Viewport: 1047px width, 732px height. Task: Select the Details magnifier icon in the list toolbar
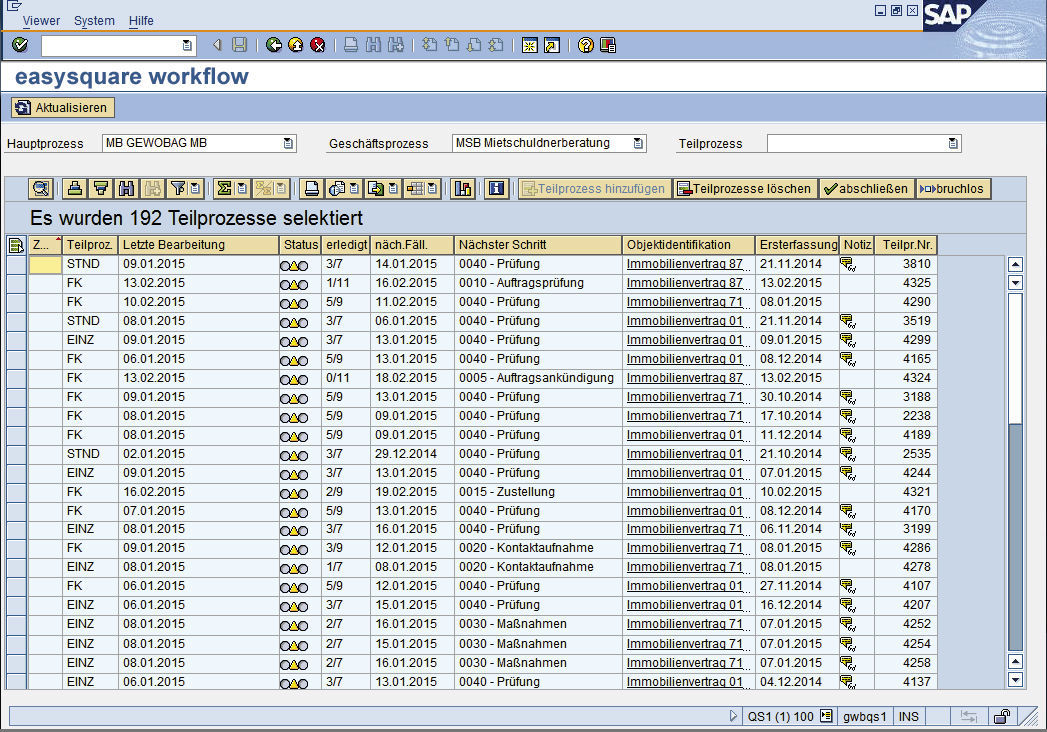click(x=40, y=188)
